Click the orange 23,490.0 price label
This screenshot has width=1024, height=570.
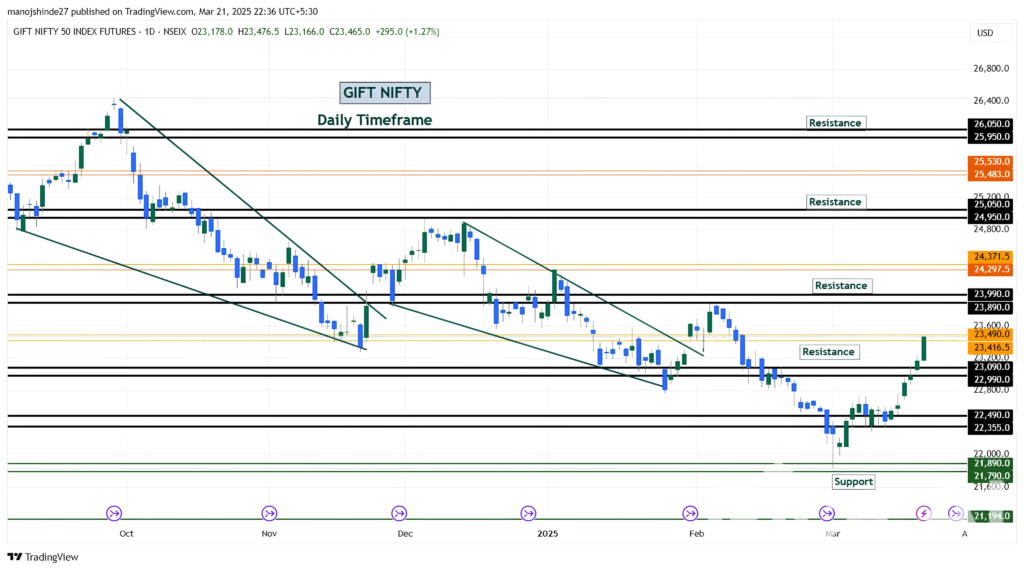pos(991,334)
